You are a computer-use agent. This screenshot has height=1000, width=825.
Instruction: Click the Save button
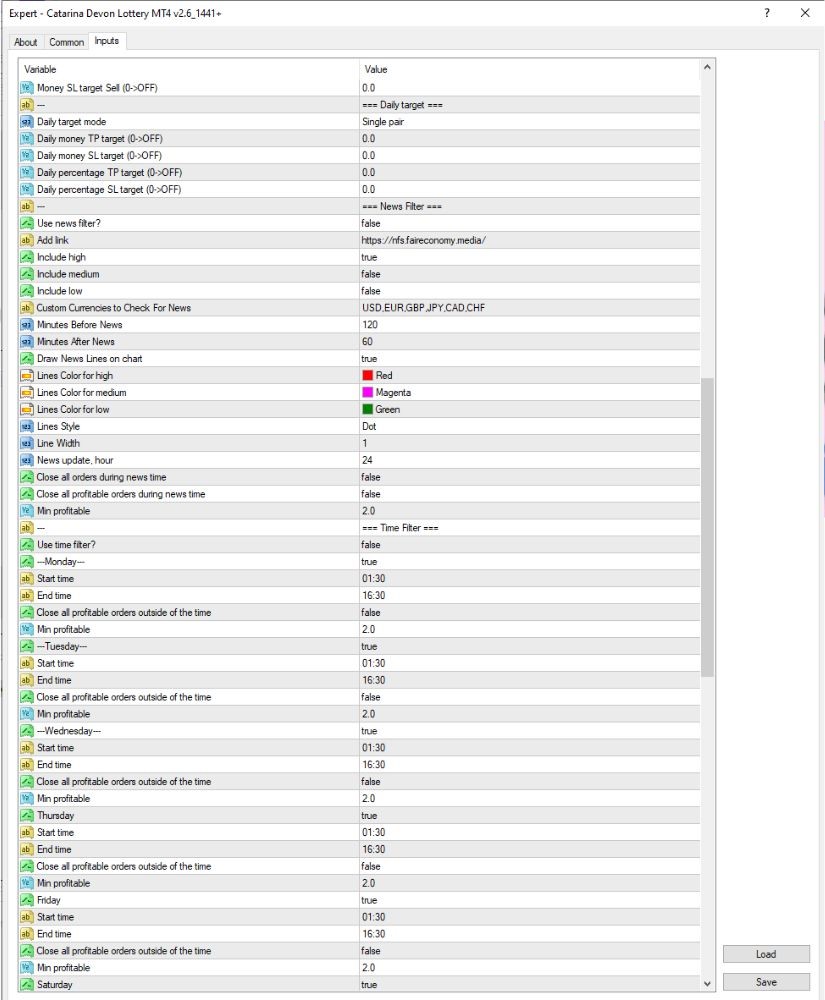click(766, 982)
